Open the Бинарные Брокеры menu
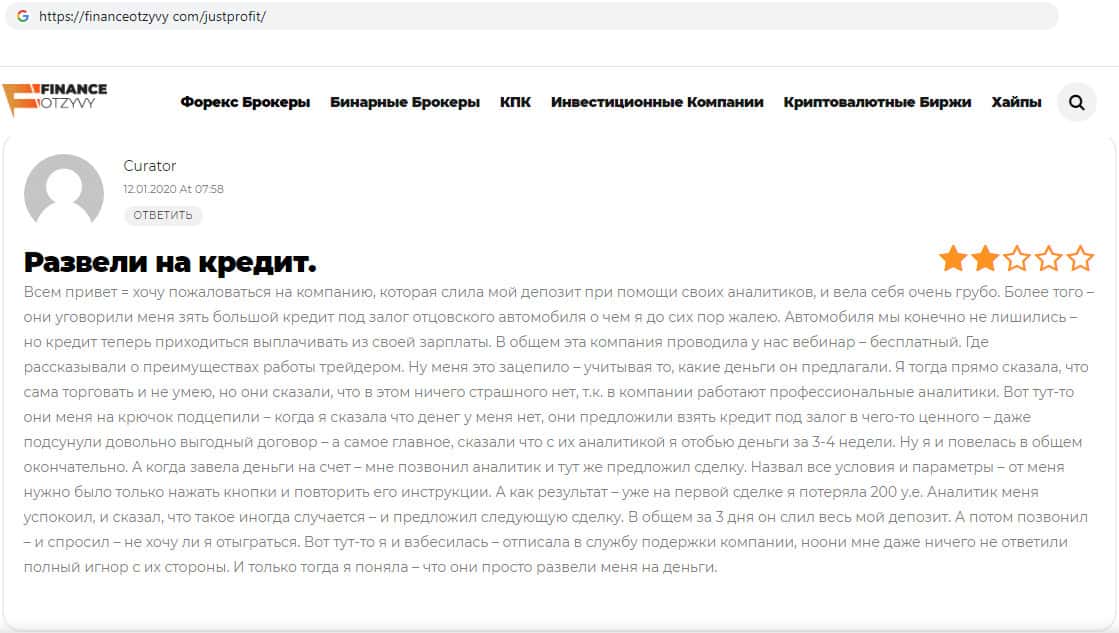Screen dimensions: 1119x633 pos(405,102)
